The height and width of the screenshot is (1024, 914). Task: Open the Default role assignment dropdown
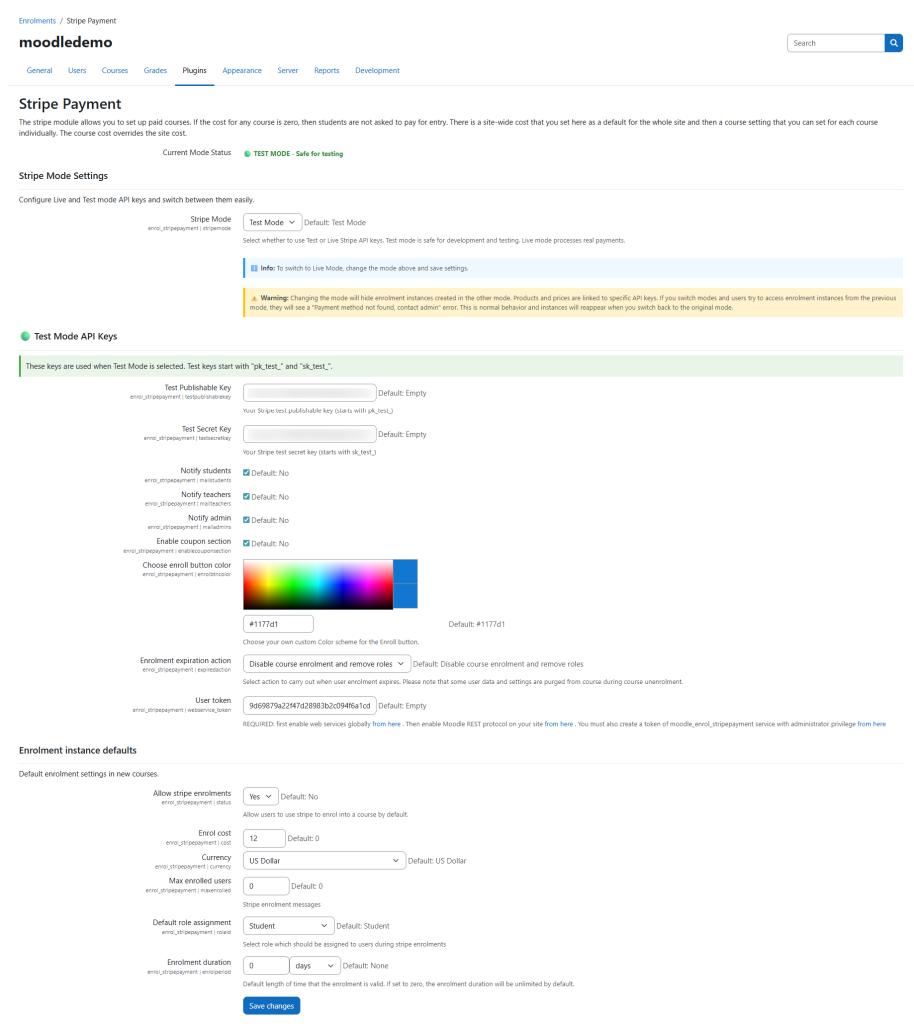288,926
